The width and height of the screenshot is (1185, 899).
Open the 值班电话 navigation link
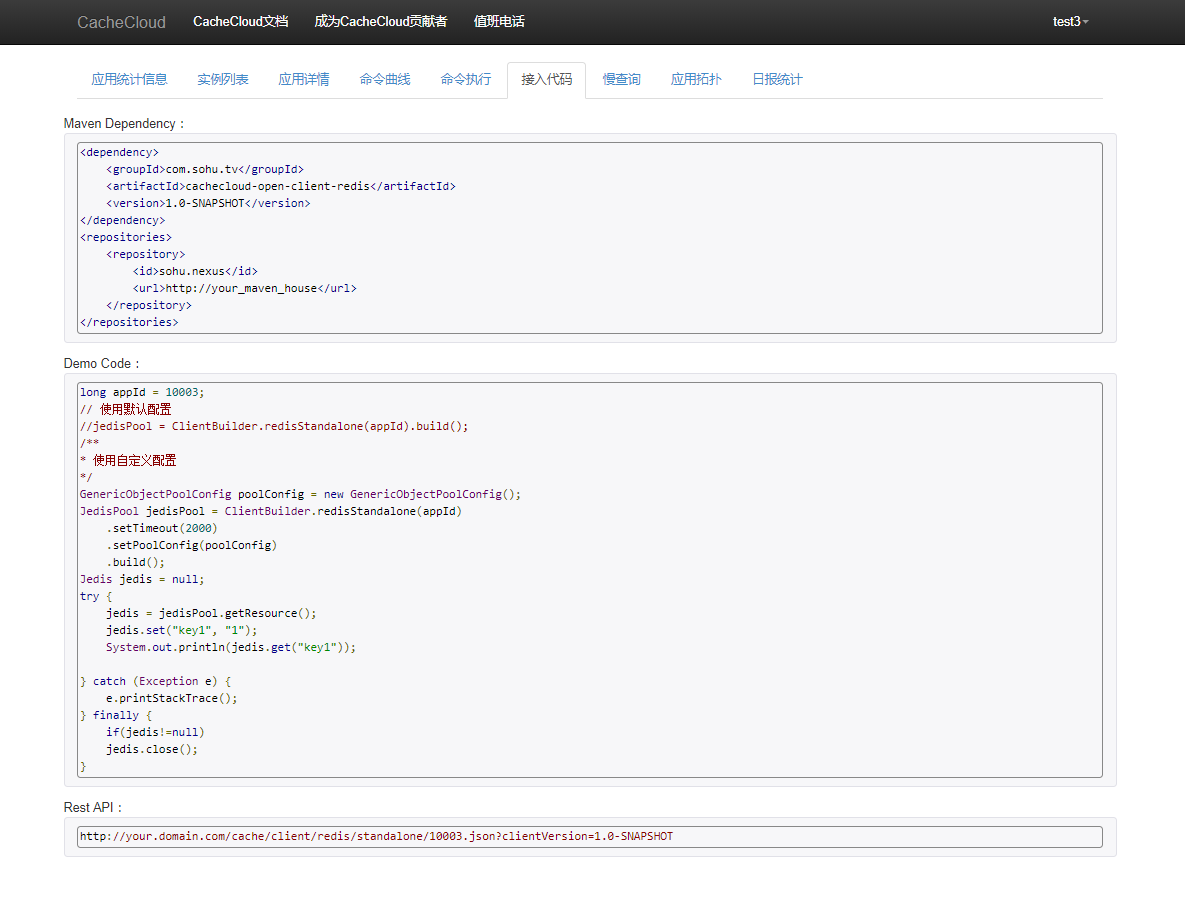[499, 22]
